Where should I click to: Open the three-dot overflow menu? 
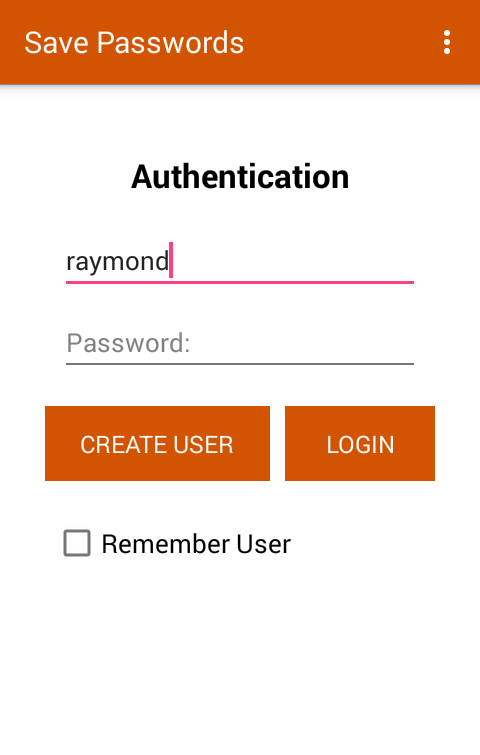coord(447,42)
